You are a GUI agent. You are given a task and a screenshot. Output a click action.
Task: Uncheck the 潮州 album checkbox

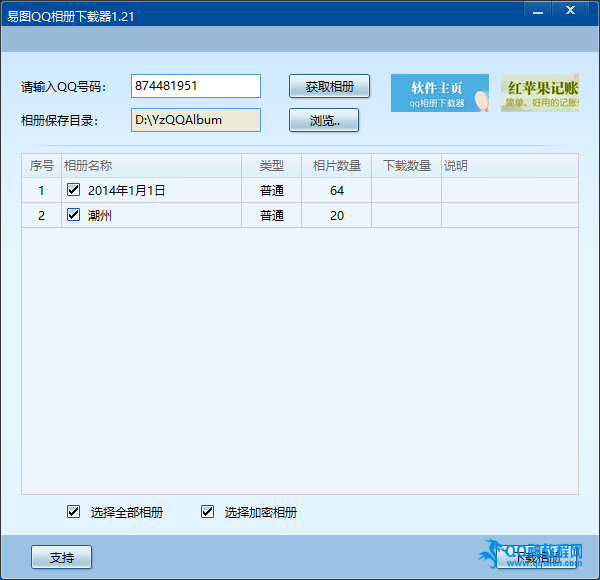coord(73,215)
